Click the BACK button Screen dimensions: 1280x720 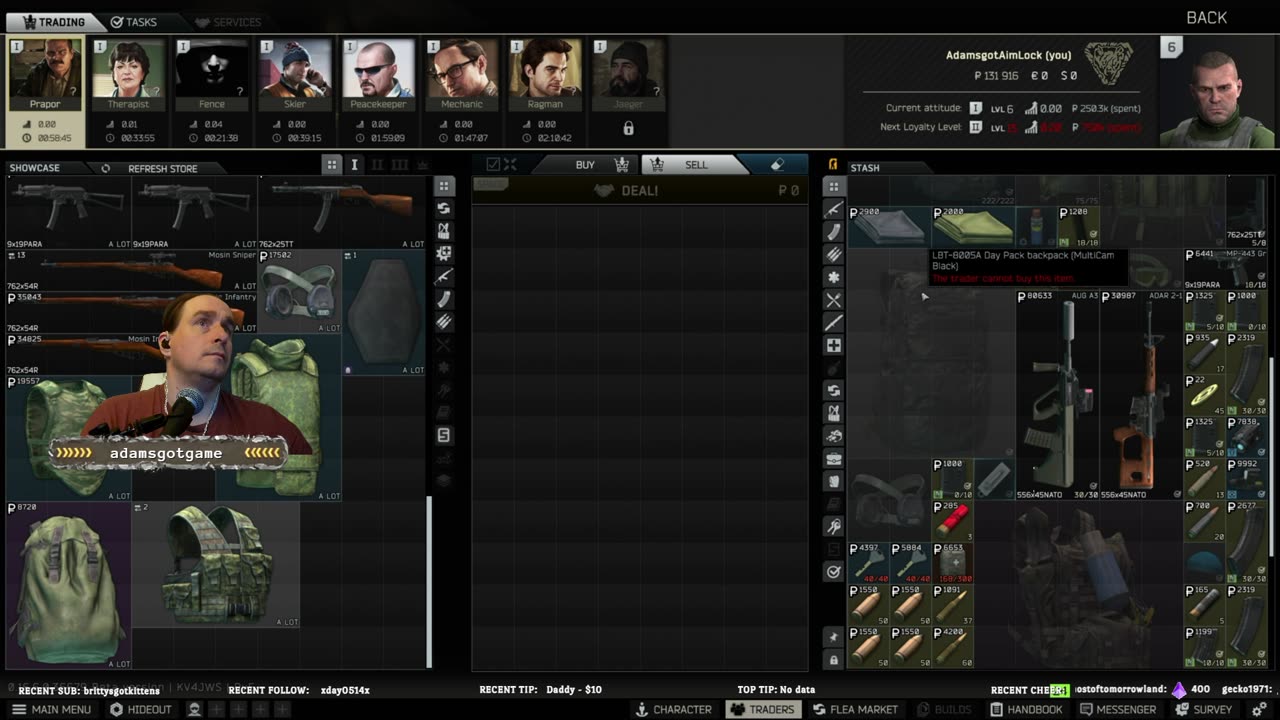(x=1206, y=18)
